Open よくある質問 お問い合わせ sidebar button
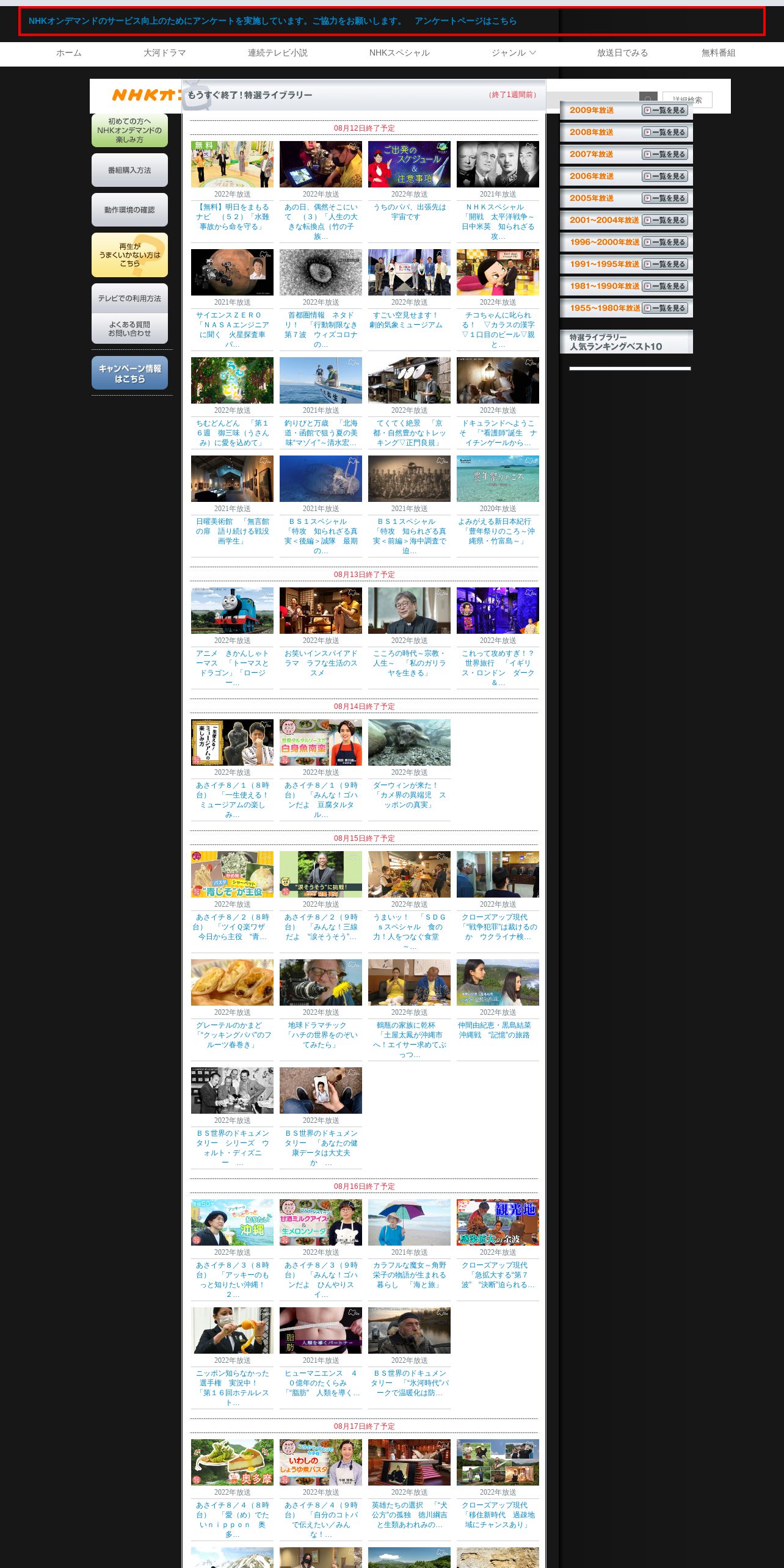This screenshot has height=1568, width=784. [x=129, y=329]
